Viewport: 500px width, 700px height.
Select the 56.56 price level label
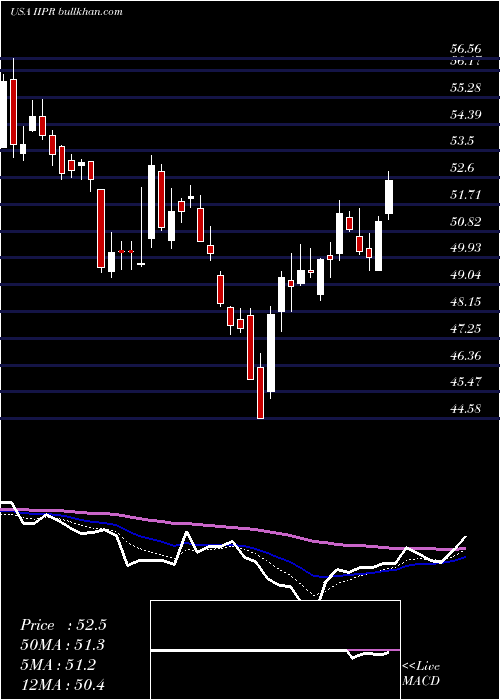(x=466, y=50)
